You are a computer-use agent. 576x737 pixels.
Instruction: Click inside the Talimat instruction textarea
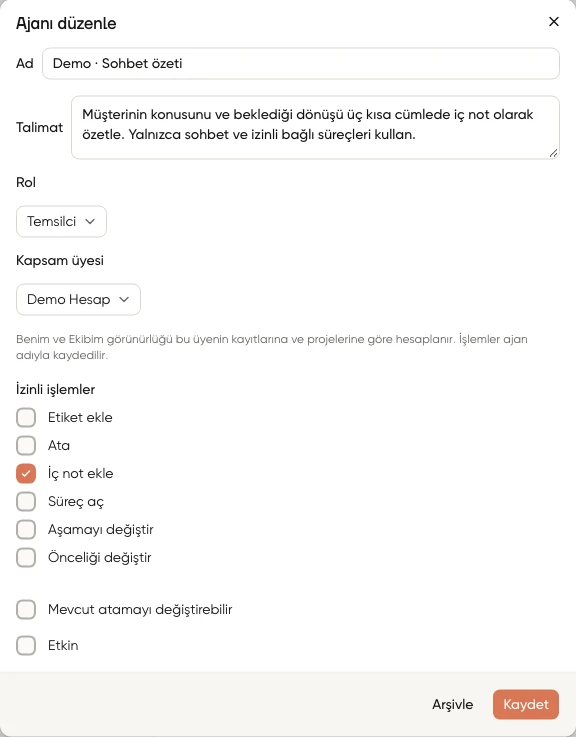click(x=315, y=127)
